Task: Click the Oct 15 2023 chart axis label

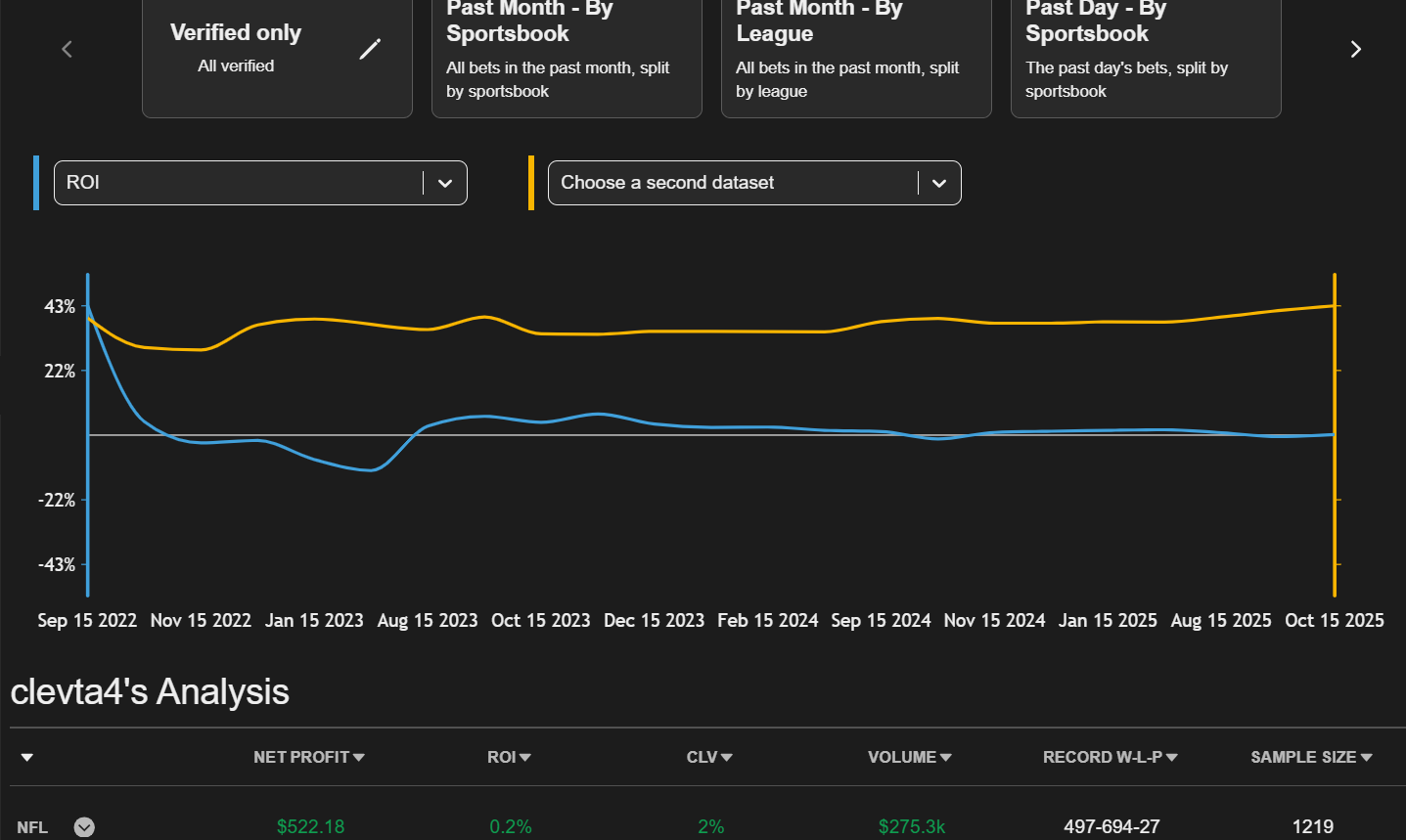Action: coord(540,621)
